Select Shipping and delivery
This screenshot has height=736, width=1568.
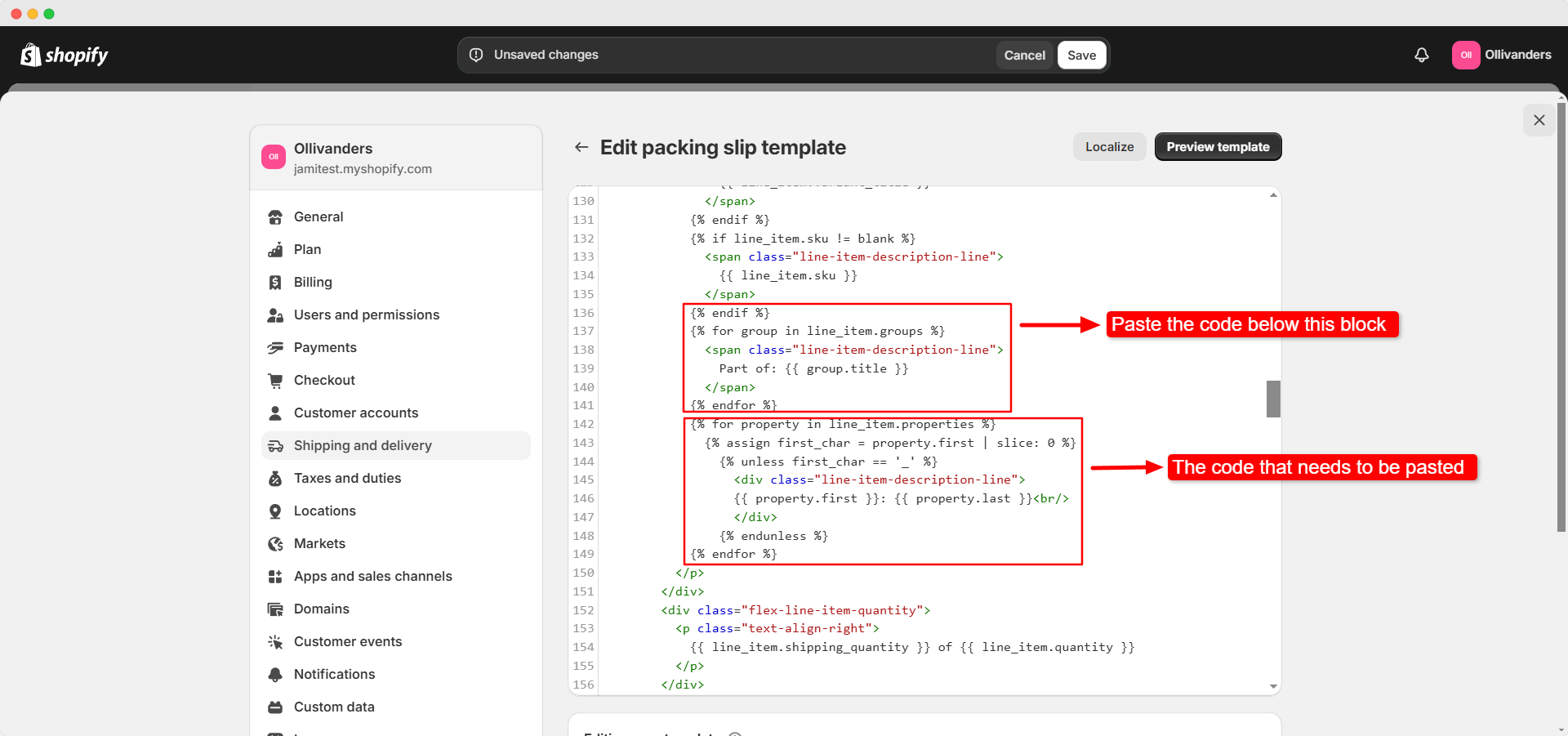(x=396, y=446)
